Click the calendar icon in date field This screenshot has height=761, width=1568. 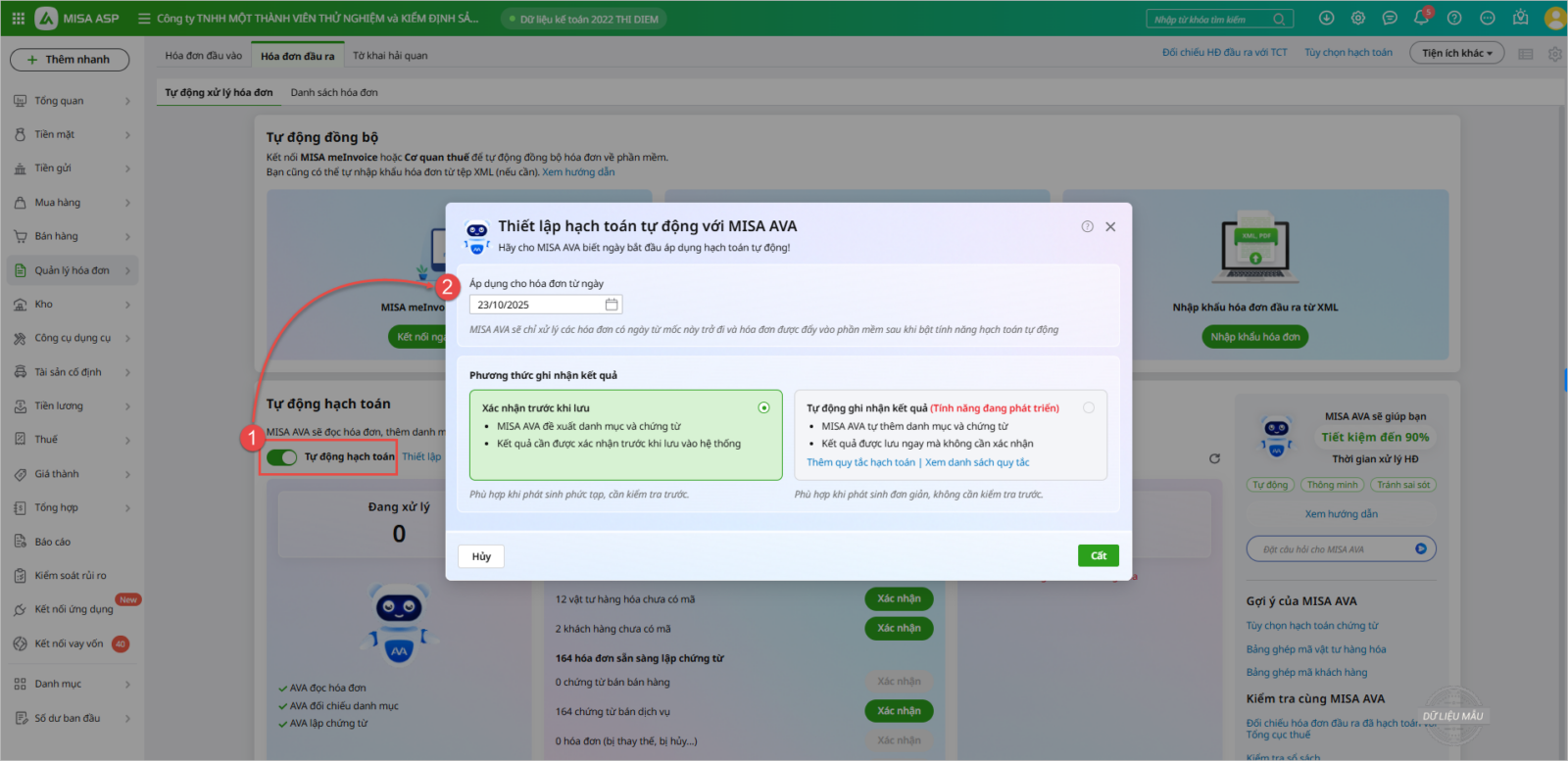tap(612, 305)
